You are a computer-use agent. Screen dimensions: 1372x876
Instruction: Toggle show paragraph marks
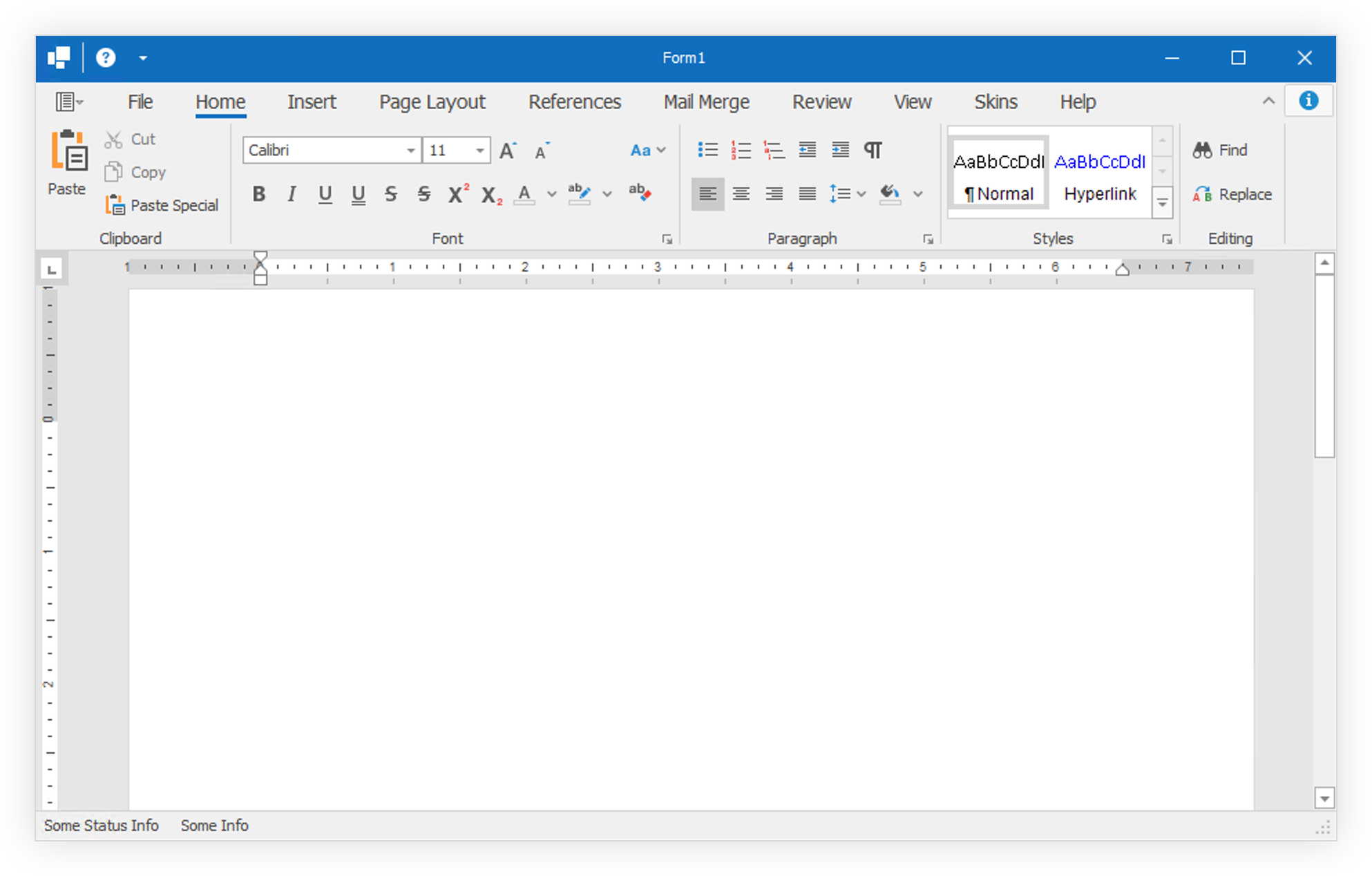click(x=873, y=150)
